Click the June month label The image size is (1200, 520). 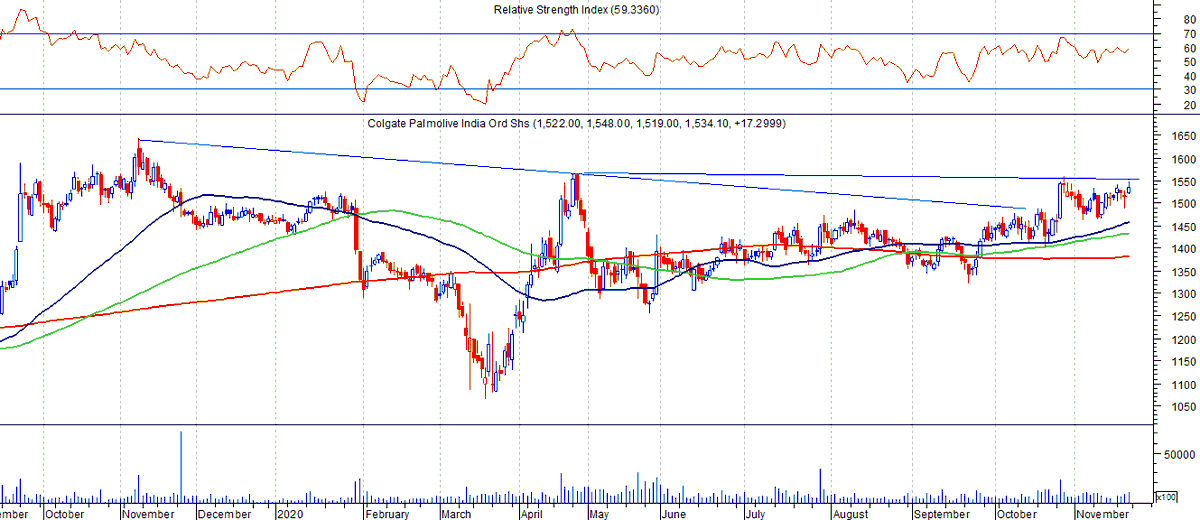[x=672, y=514]
